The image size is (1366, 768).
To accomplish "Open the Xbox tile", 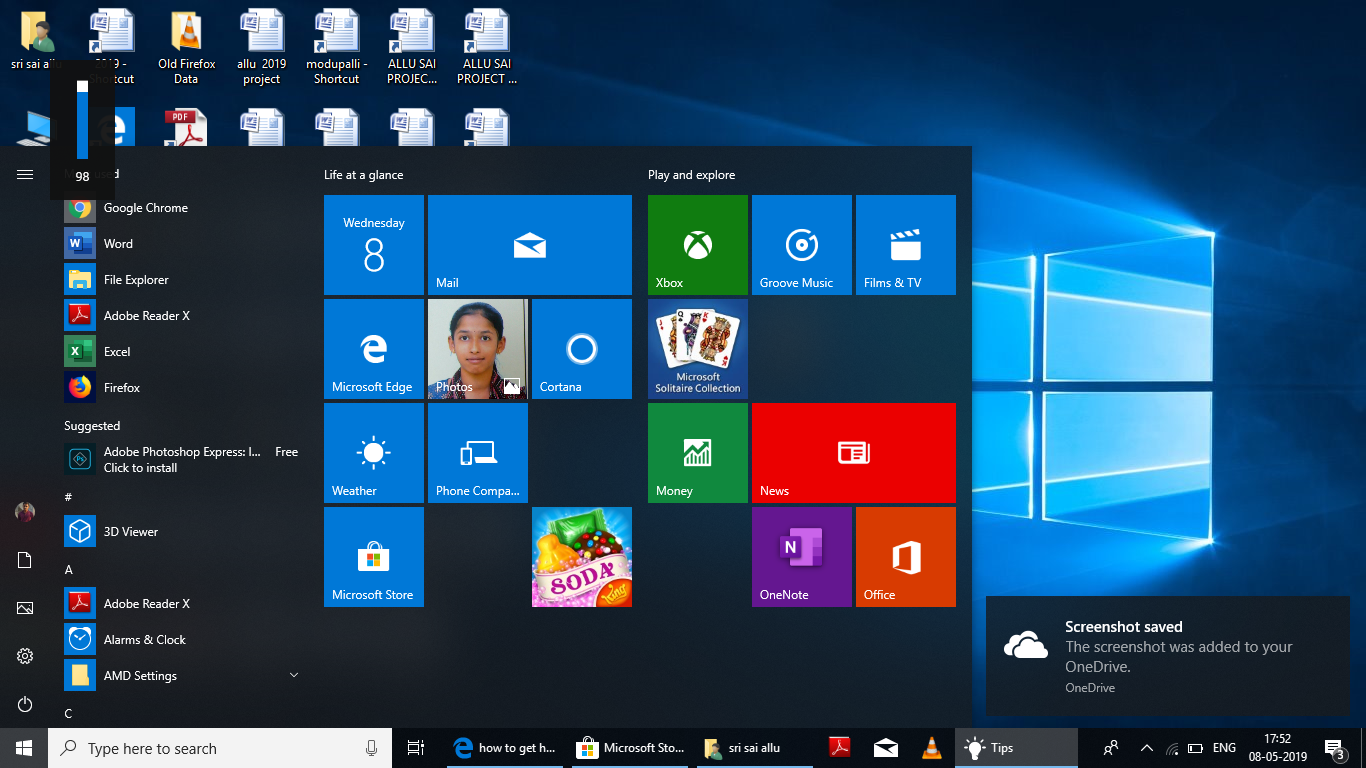I will point(698,245).
